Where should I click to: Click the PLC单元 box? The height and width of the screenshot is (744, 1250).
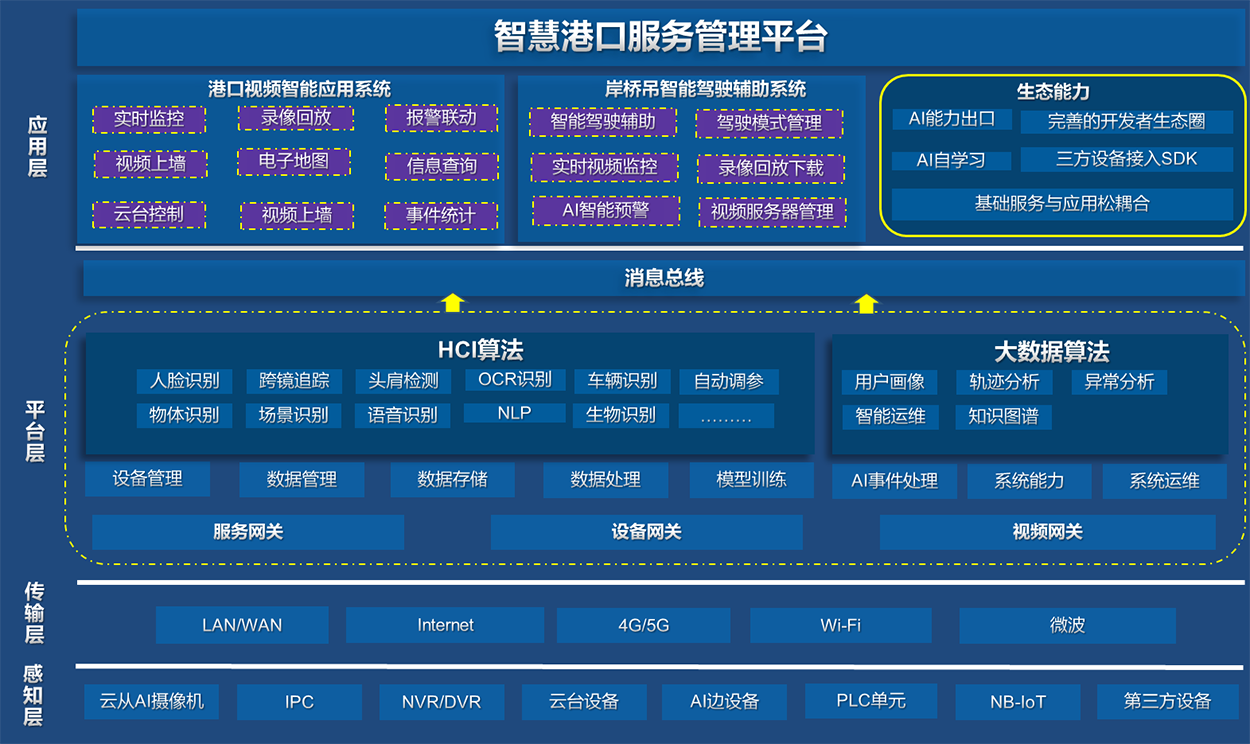[871, 701]
